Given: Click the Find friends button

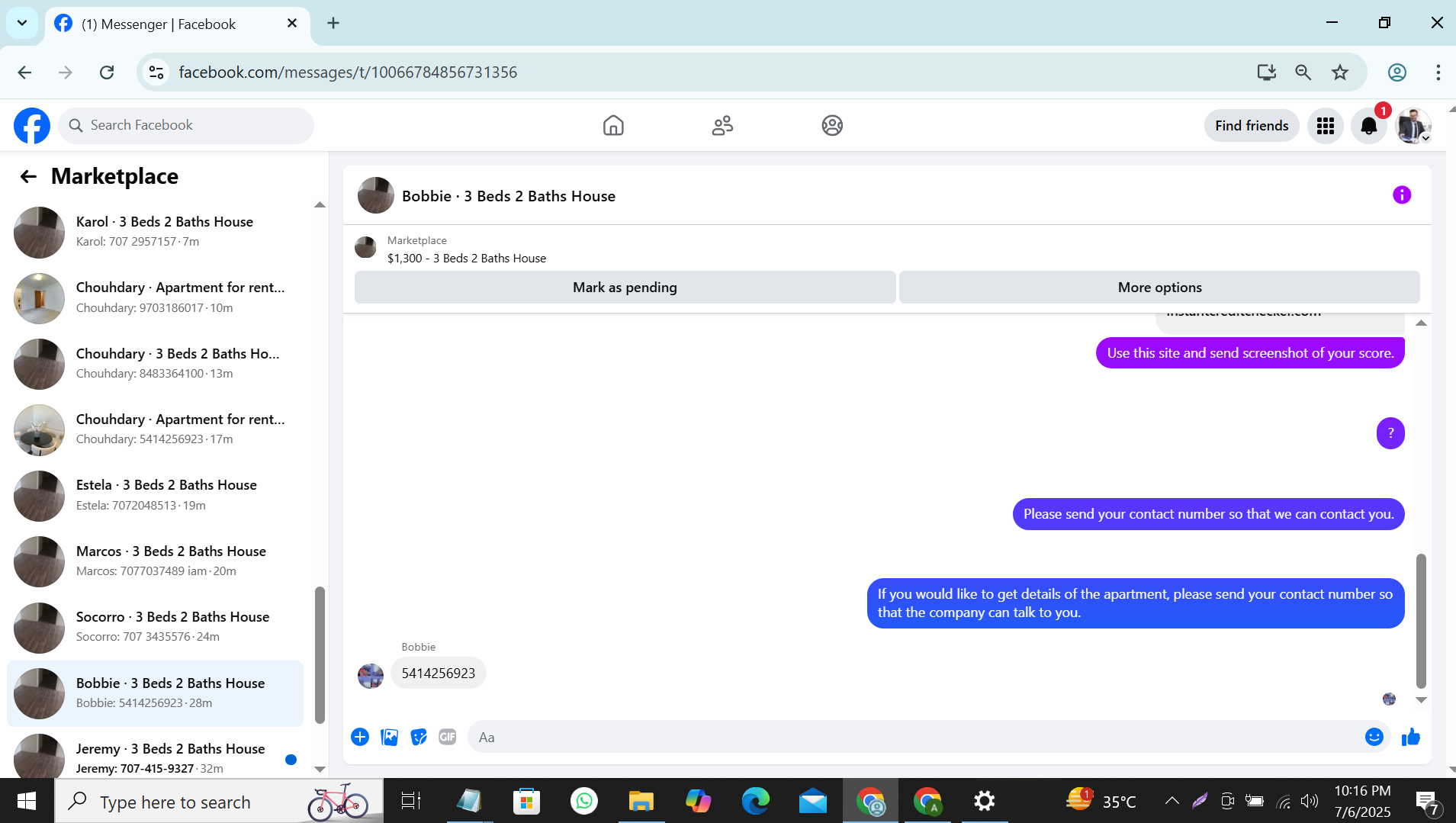Looking at the screenshot, I should tap(1252, 126).
